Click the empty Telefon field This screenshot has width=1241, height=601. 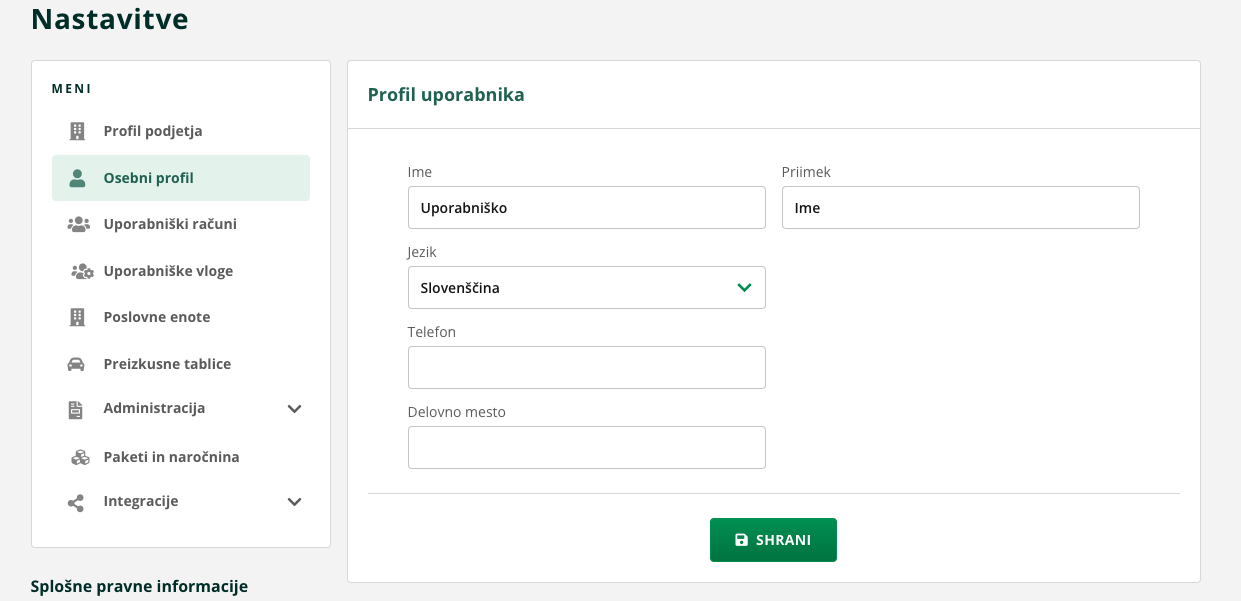[x=586, y=367]
